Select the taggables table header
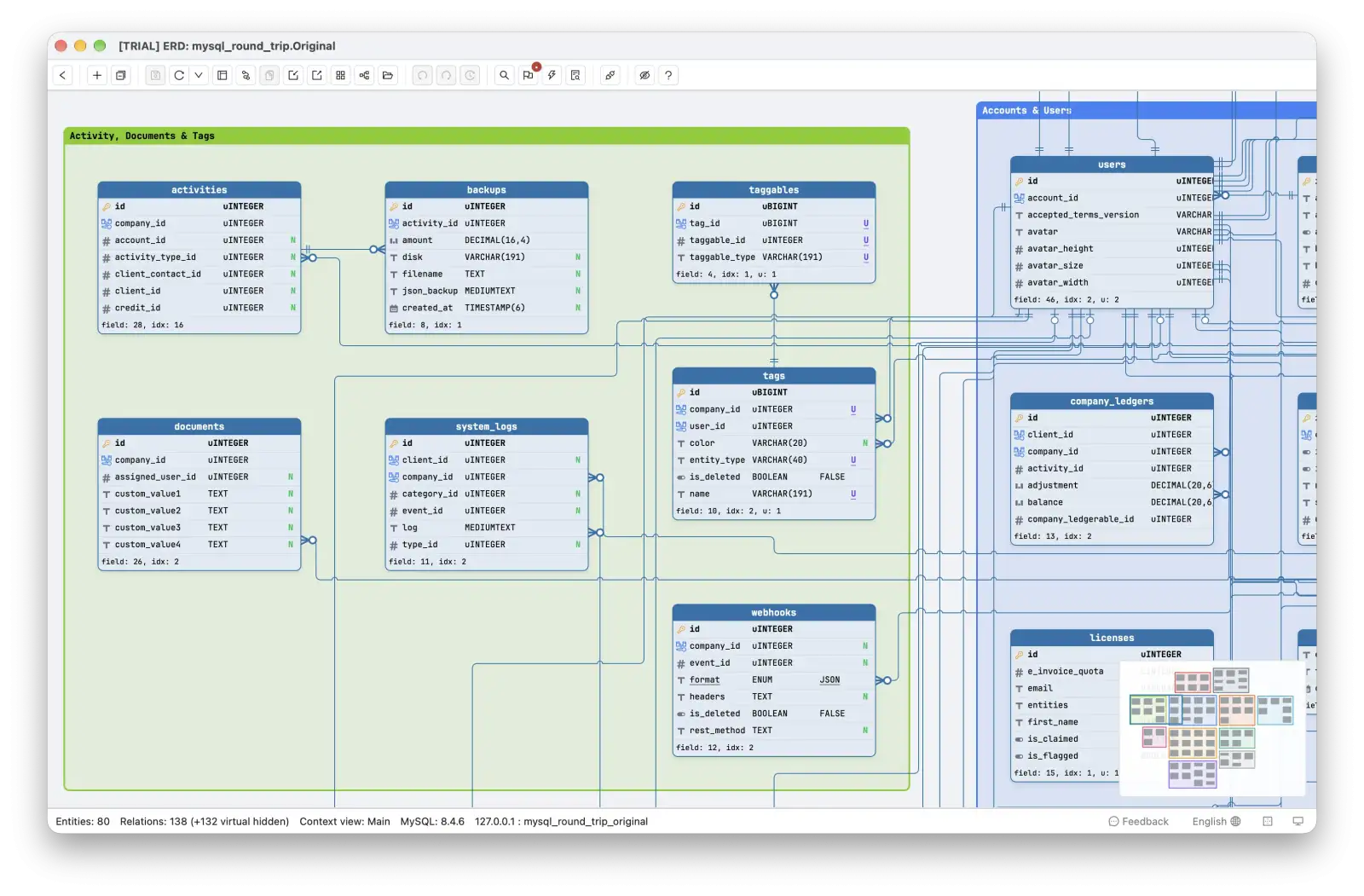 tap(774, 190)
